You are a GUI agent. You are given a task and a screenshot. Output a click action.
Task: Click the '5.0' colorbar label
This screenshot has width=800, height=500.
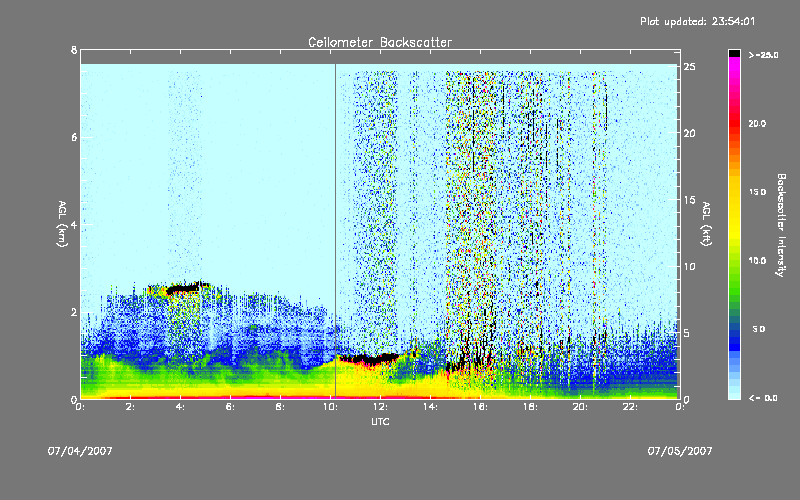(759, 329)
